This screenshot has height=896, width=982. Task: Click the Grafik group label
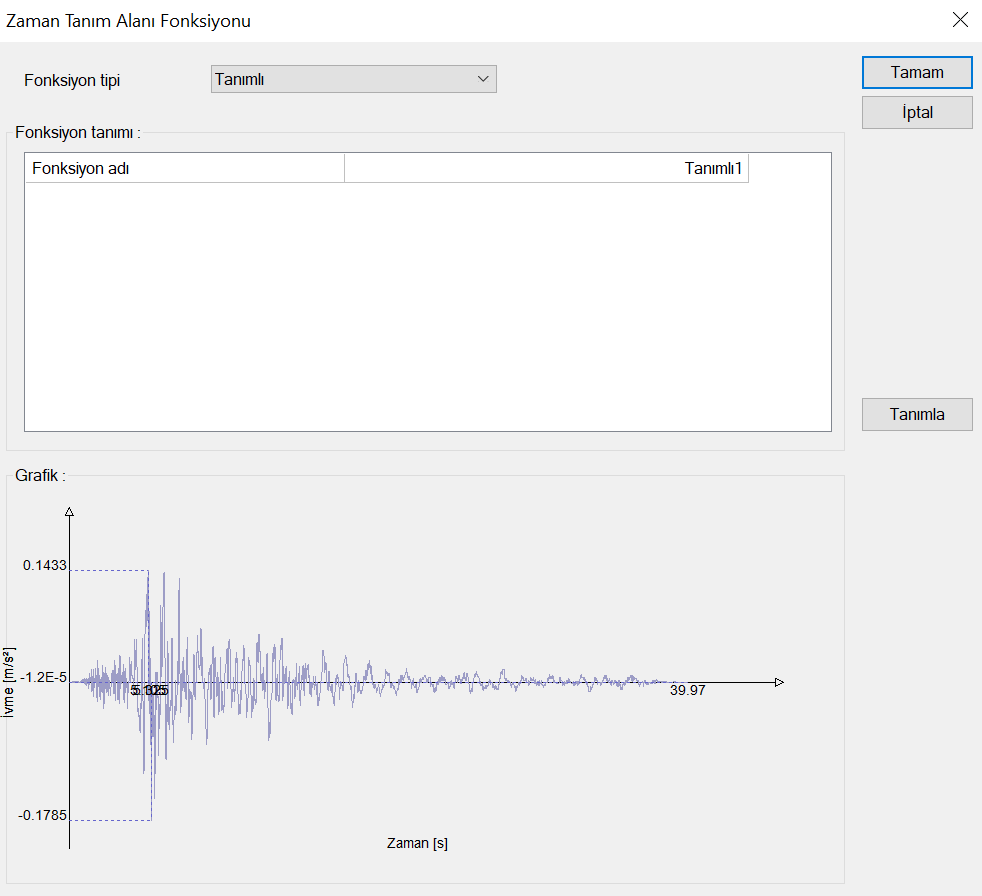tap(40, 476)
